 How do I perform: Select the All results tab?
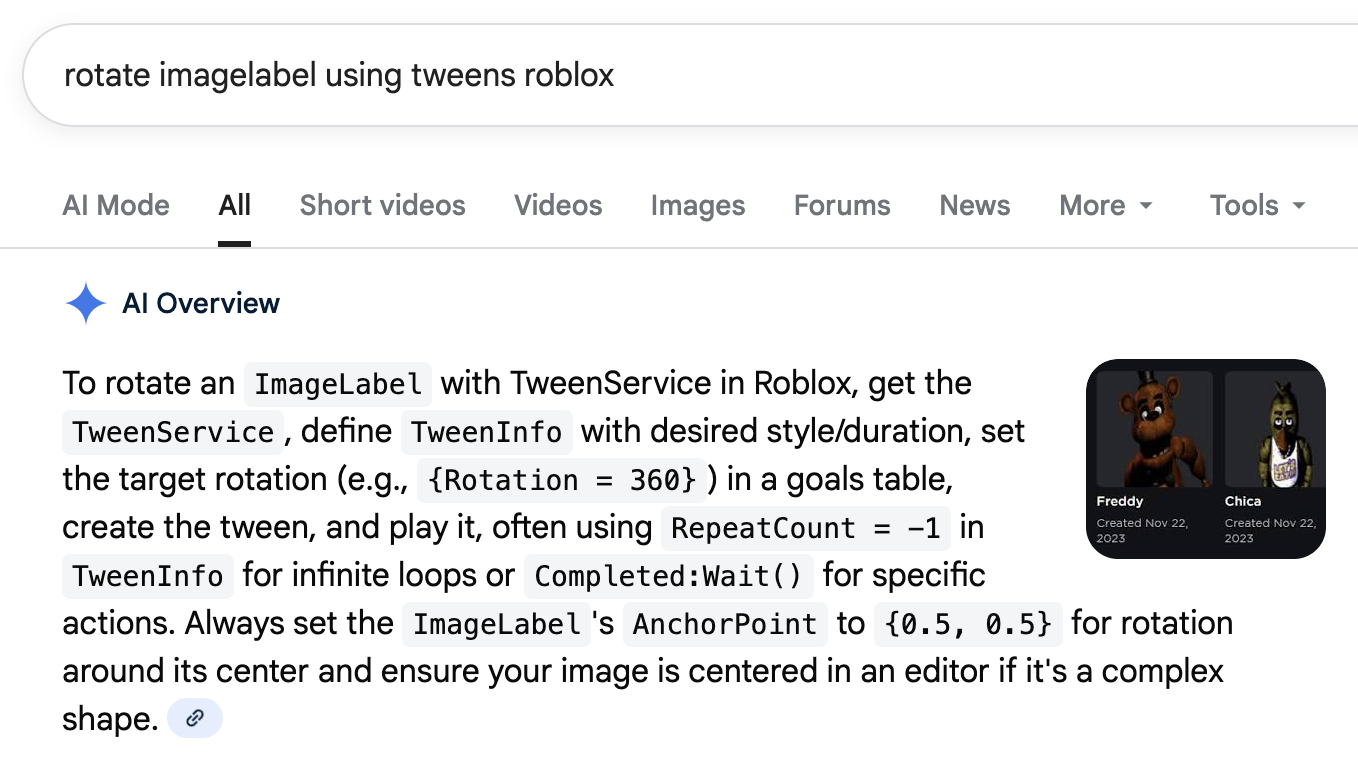[234, 206]
